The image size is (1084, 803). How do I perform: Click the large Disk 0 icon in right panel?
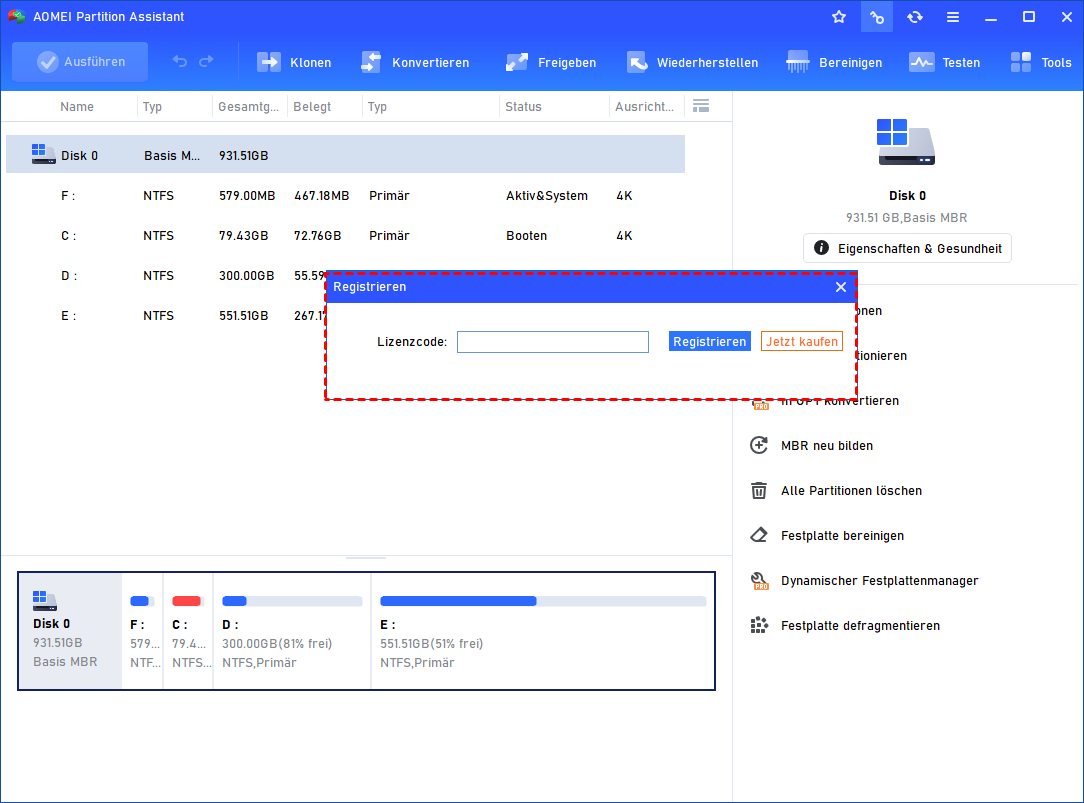[x=906, y=142]
